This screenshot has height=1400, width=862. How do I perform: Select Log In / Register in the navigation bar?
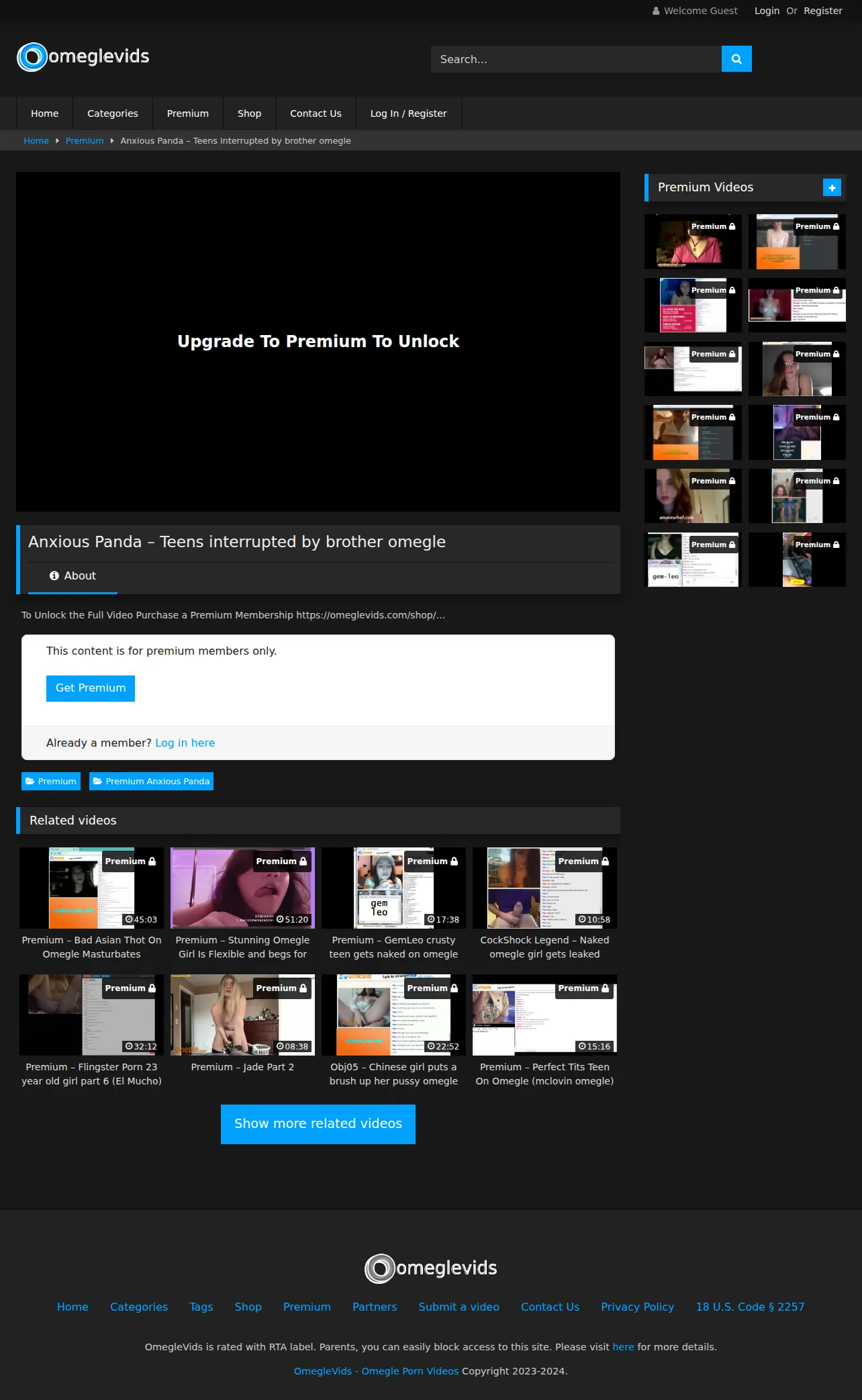tap(409, 113)
